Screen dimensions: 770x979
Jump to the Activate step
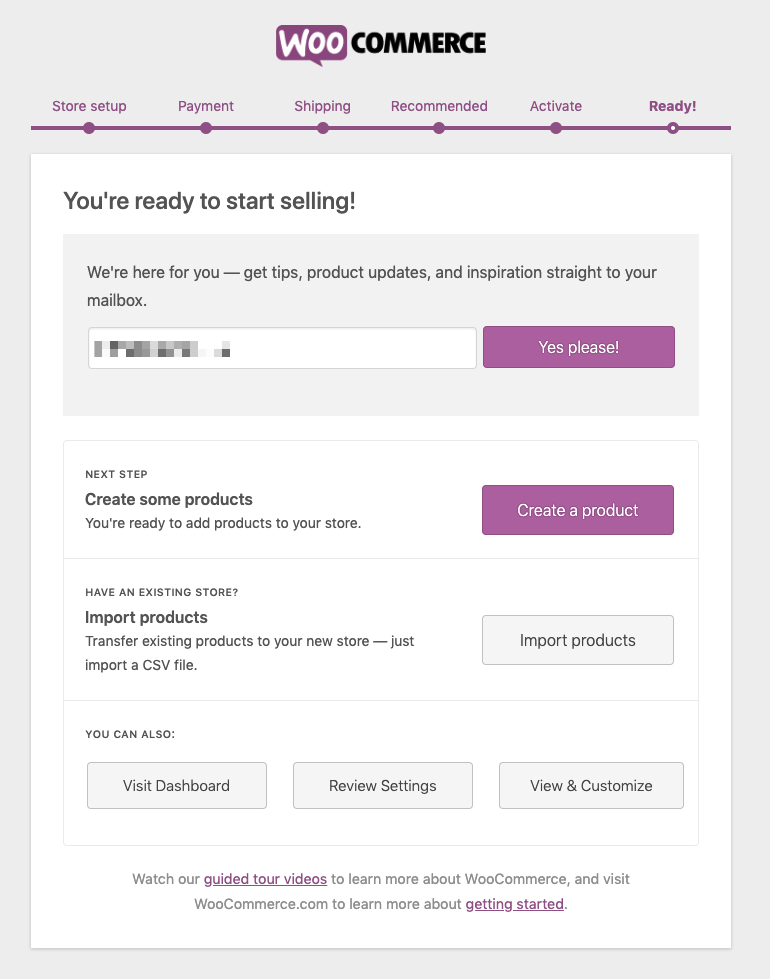click(556, 106)
